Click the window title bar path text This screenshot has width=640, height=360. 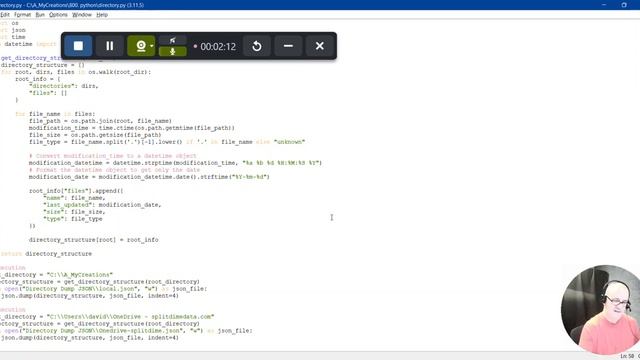[x=72, y=5]
